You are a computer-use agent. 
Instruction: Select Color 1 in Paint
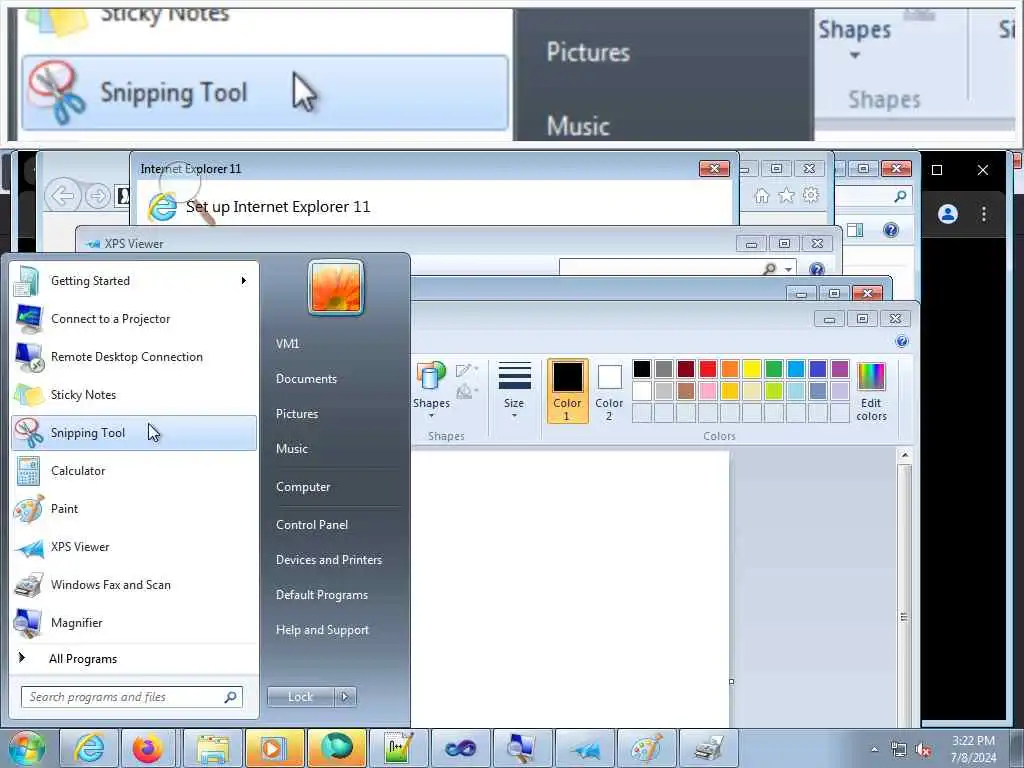(568, 391)
